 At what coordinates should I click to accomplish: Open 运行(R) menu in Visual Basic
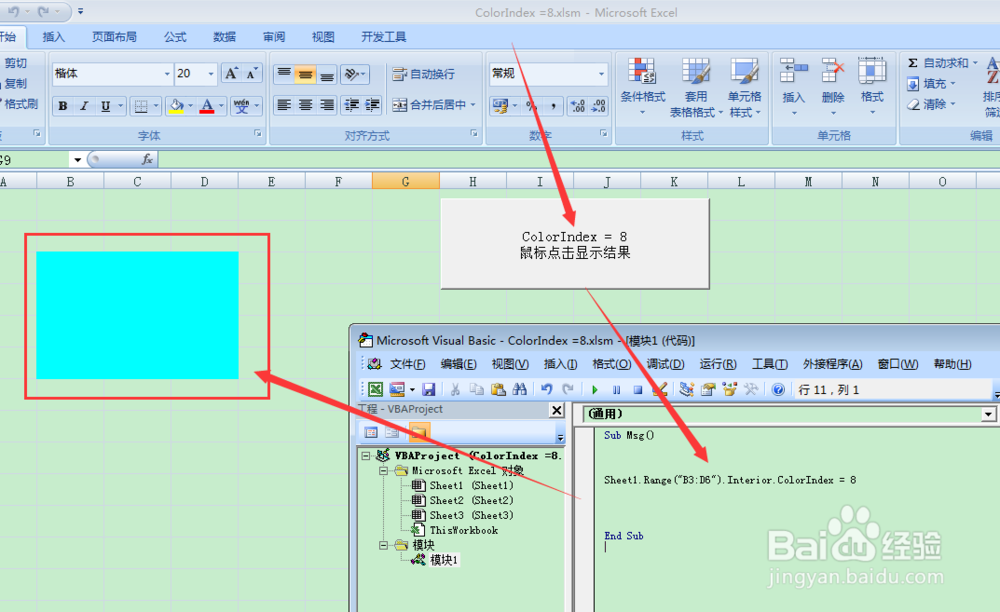[x=717, y=364]
